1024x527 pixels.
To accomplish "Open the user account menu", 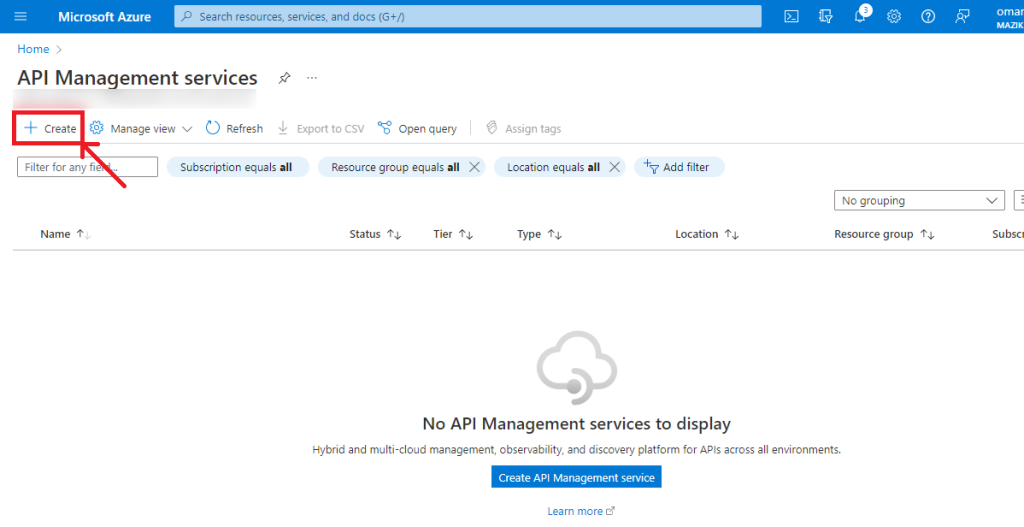I will [x=1009, y=16].
